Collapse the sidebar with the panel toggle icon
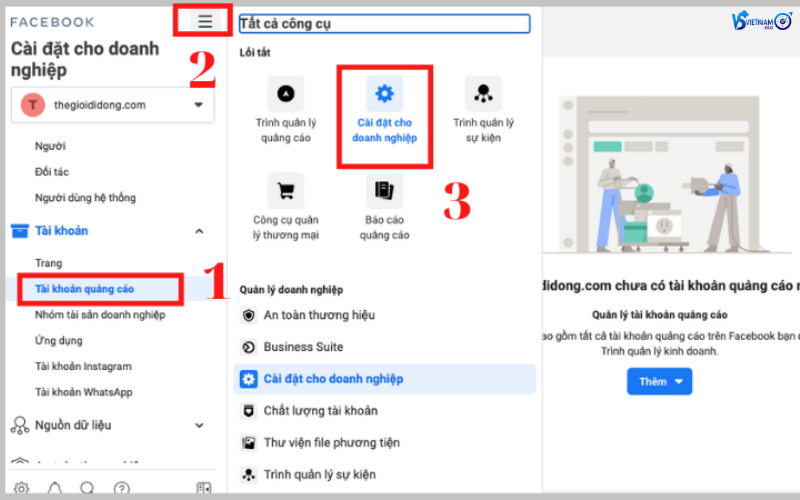The width and height of the screenshot is (800, 500). (204, 489)
